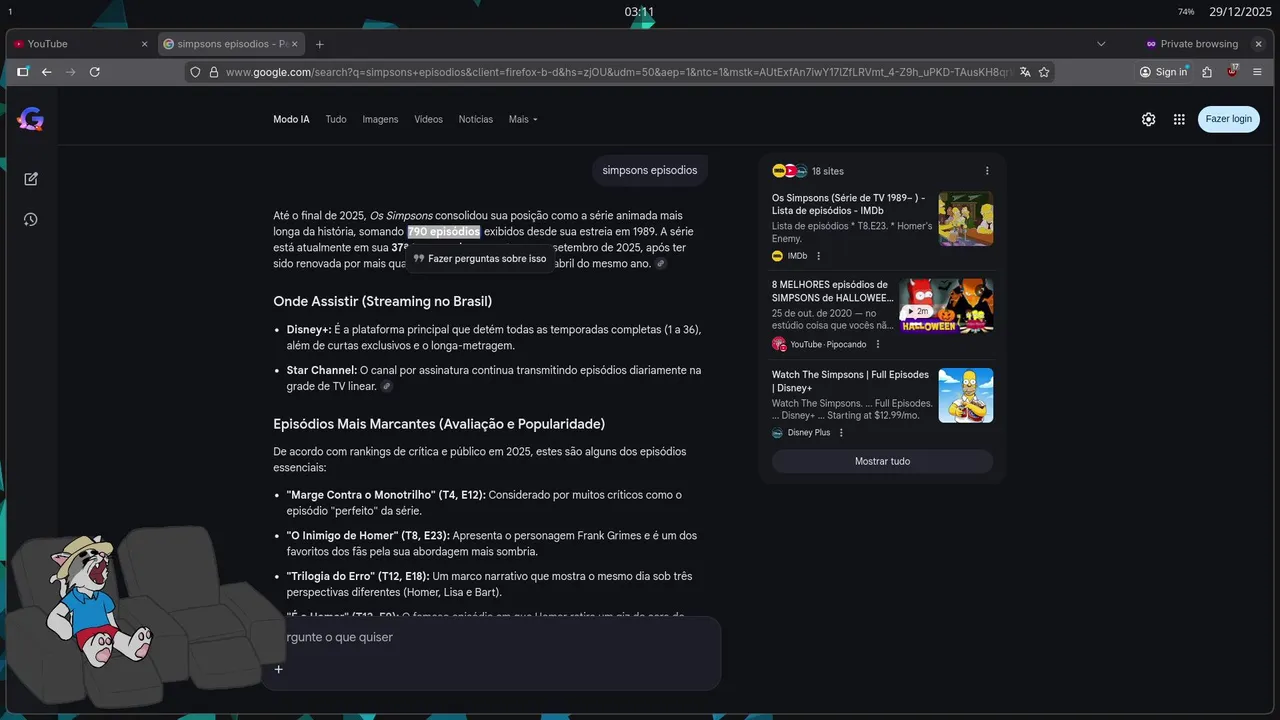1280x720 pixels.
Task: Close the YouTube tab
Action: click(144, 44)
